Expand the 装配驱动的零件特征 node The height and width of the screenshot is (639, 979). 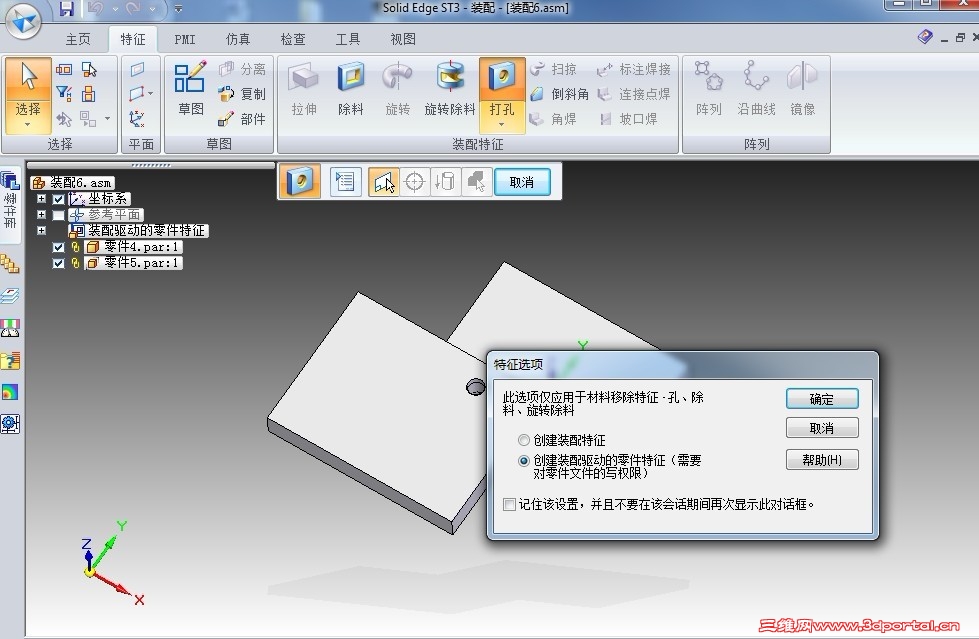pyautogui.click(x=41, y=230)
